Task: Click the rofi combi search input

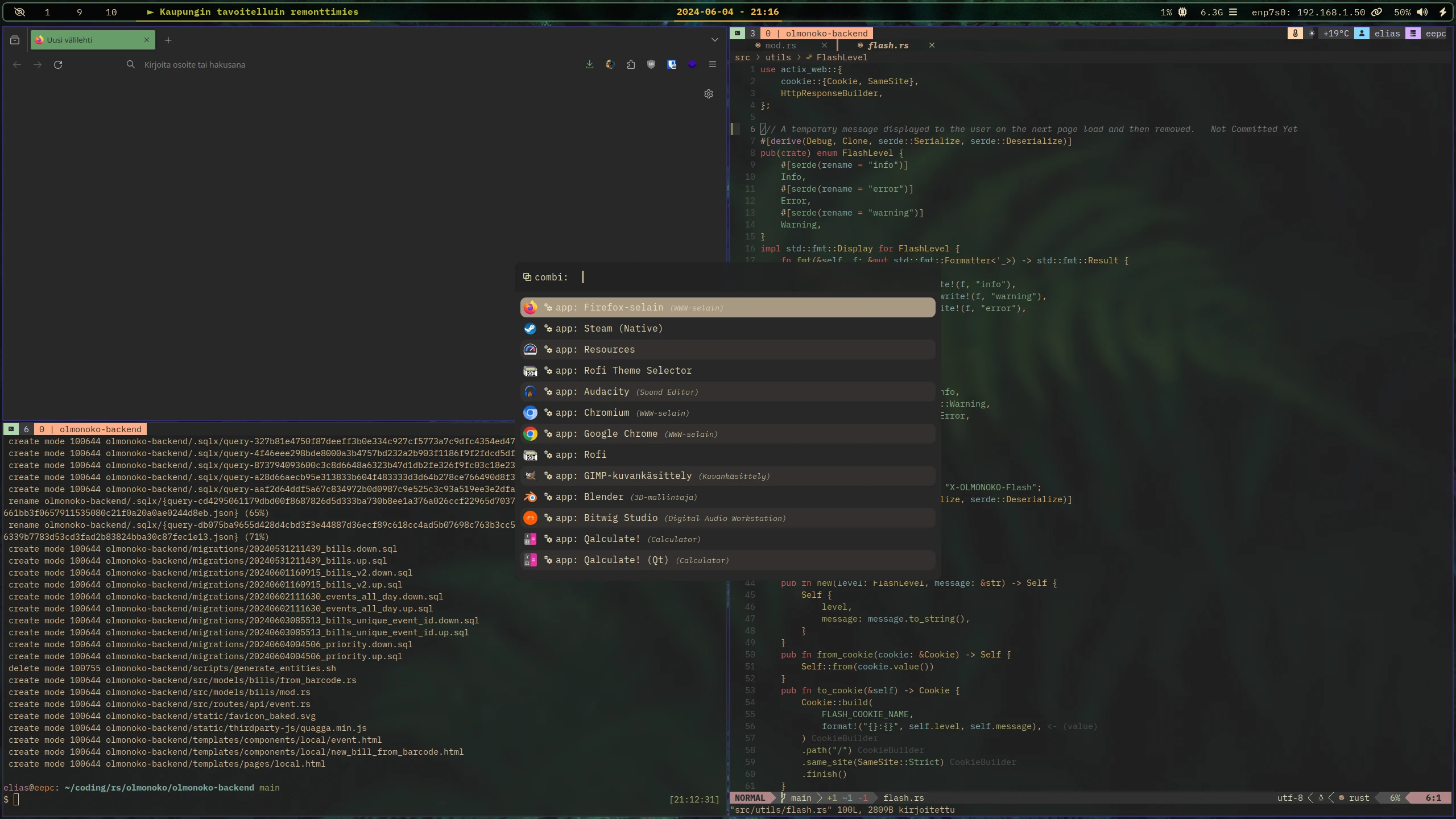Action: point(739,277)
